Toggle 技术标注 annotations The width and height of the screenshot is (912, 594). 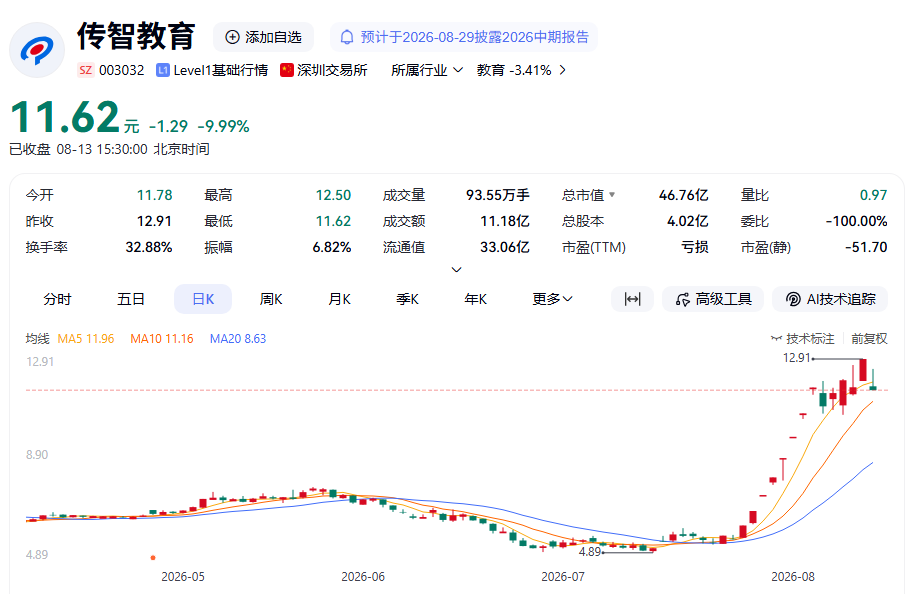[803, 339]
